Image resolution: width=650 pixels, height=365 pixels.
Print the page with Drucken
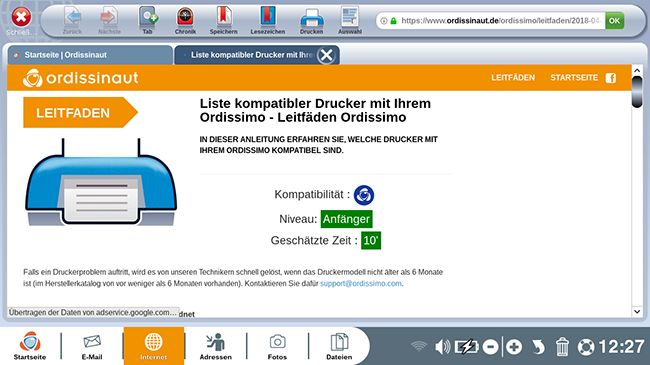[311, 21]
